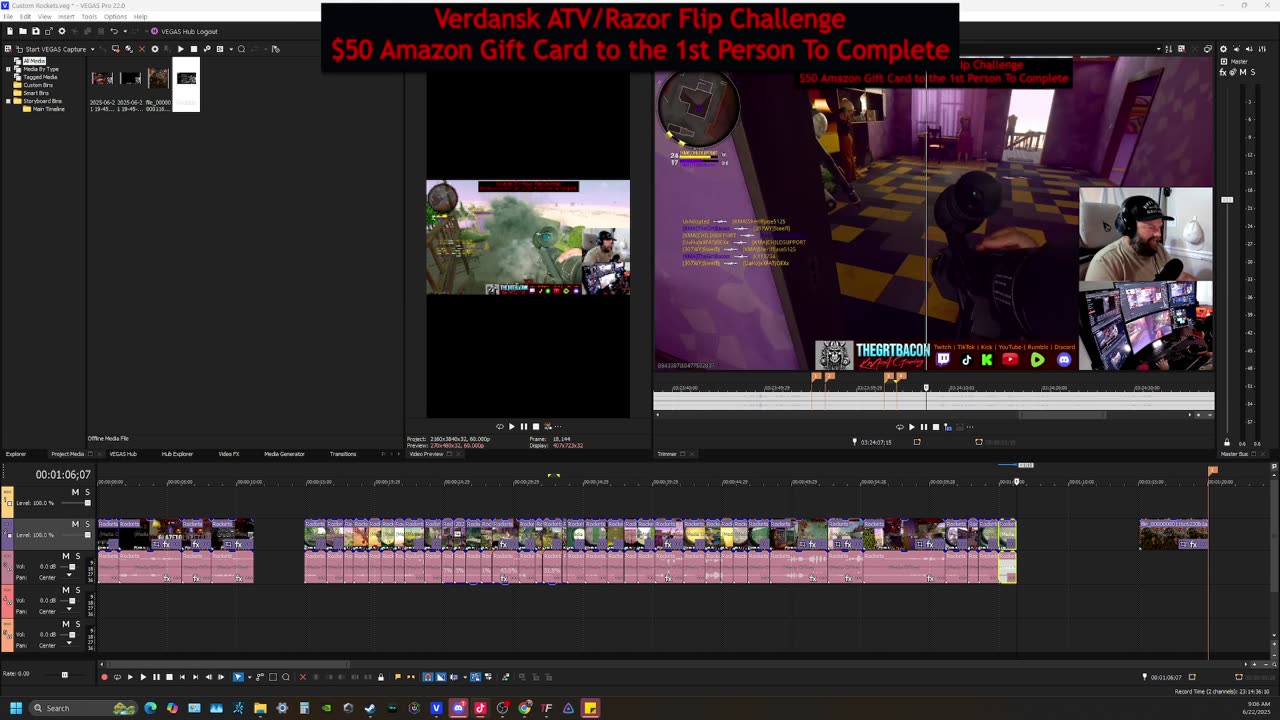The width and height of the screenshot is (1280, 720).
Task: Open the Project Media views dropdown arrow
Action: point(231,49)
